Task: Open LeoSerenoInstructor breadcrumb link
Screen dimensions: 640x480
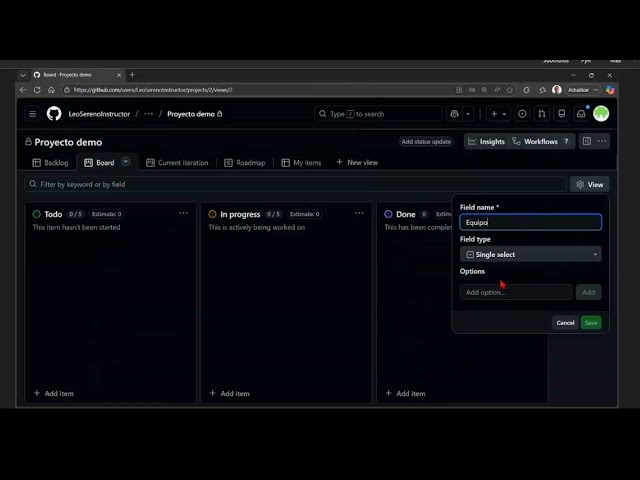Action: point(99,114)
